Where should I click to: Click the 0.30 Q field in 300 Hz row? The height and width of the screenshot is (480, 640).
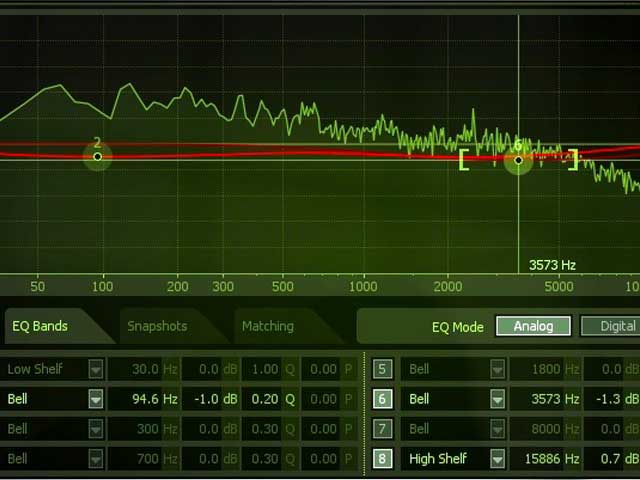270,429
